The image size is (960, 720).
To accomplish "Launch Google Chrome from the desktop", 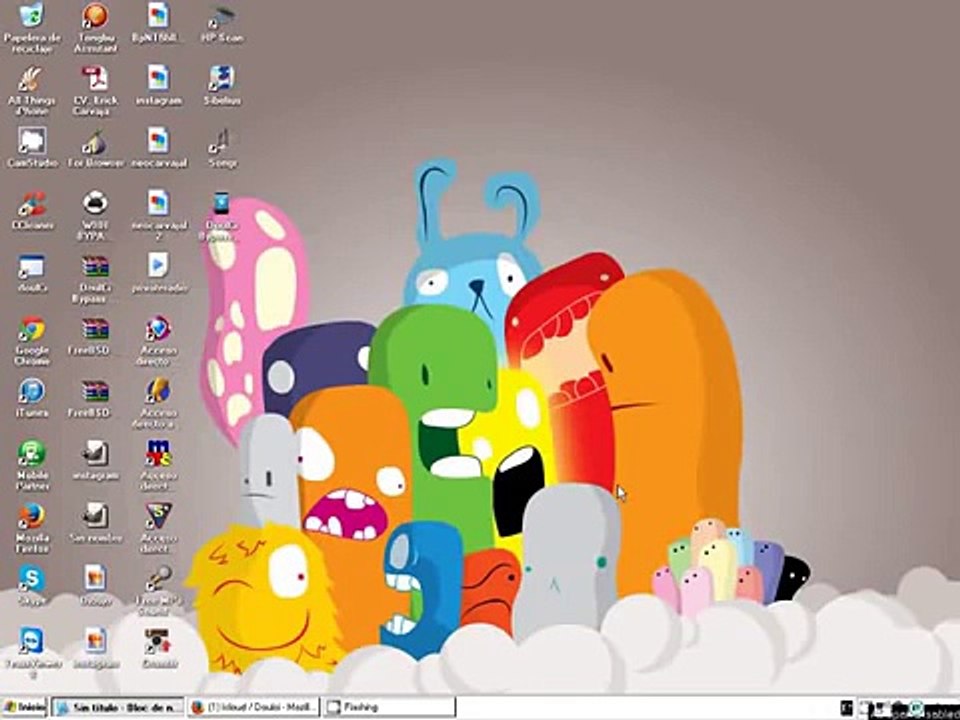I will tap(32, 341).
